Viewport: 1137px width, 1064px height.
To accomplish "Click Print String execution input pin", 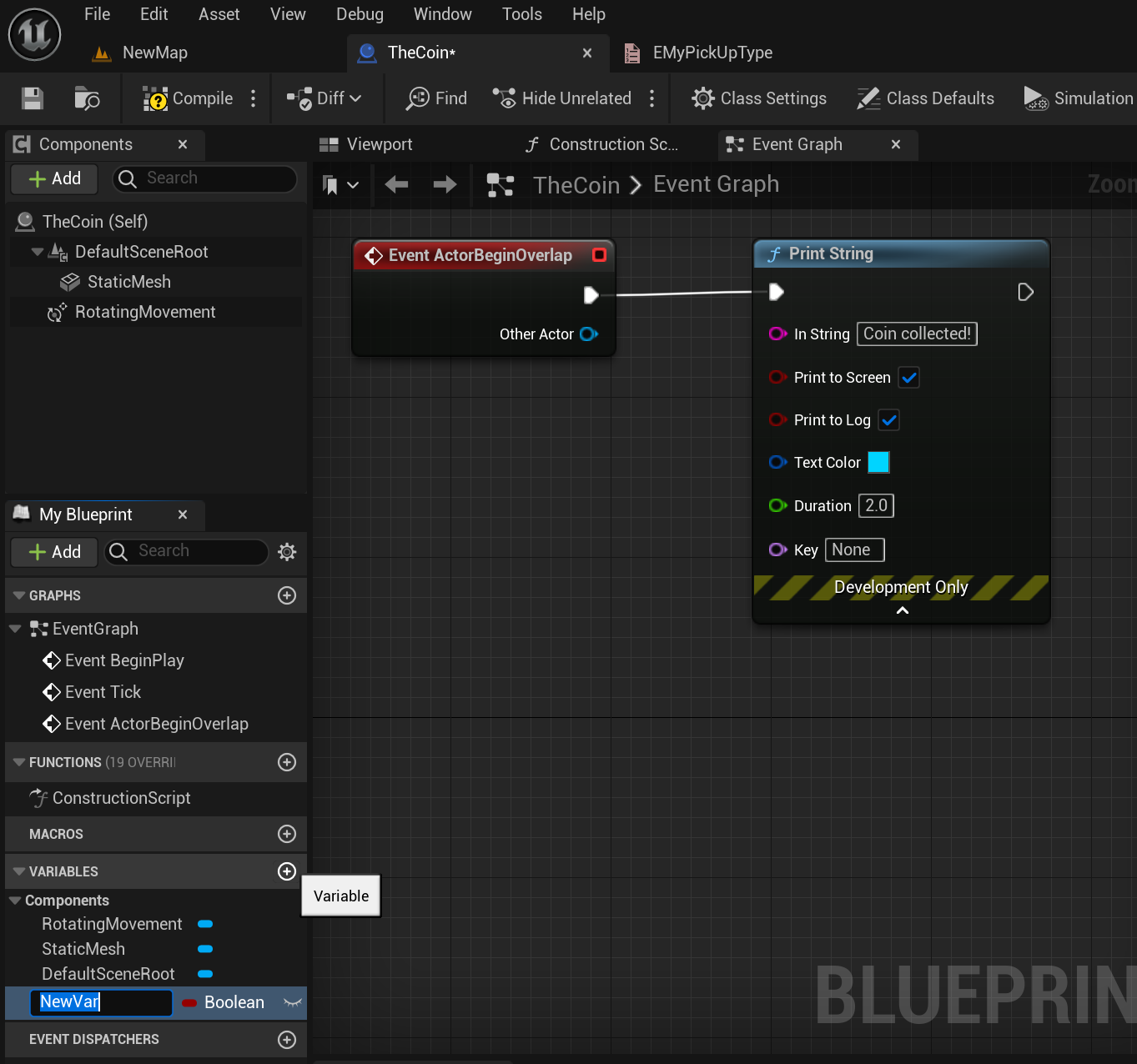I will click(776, 292).
